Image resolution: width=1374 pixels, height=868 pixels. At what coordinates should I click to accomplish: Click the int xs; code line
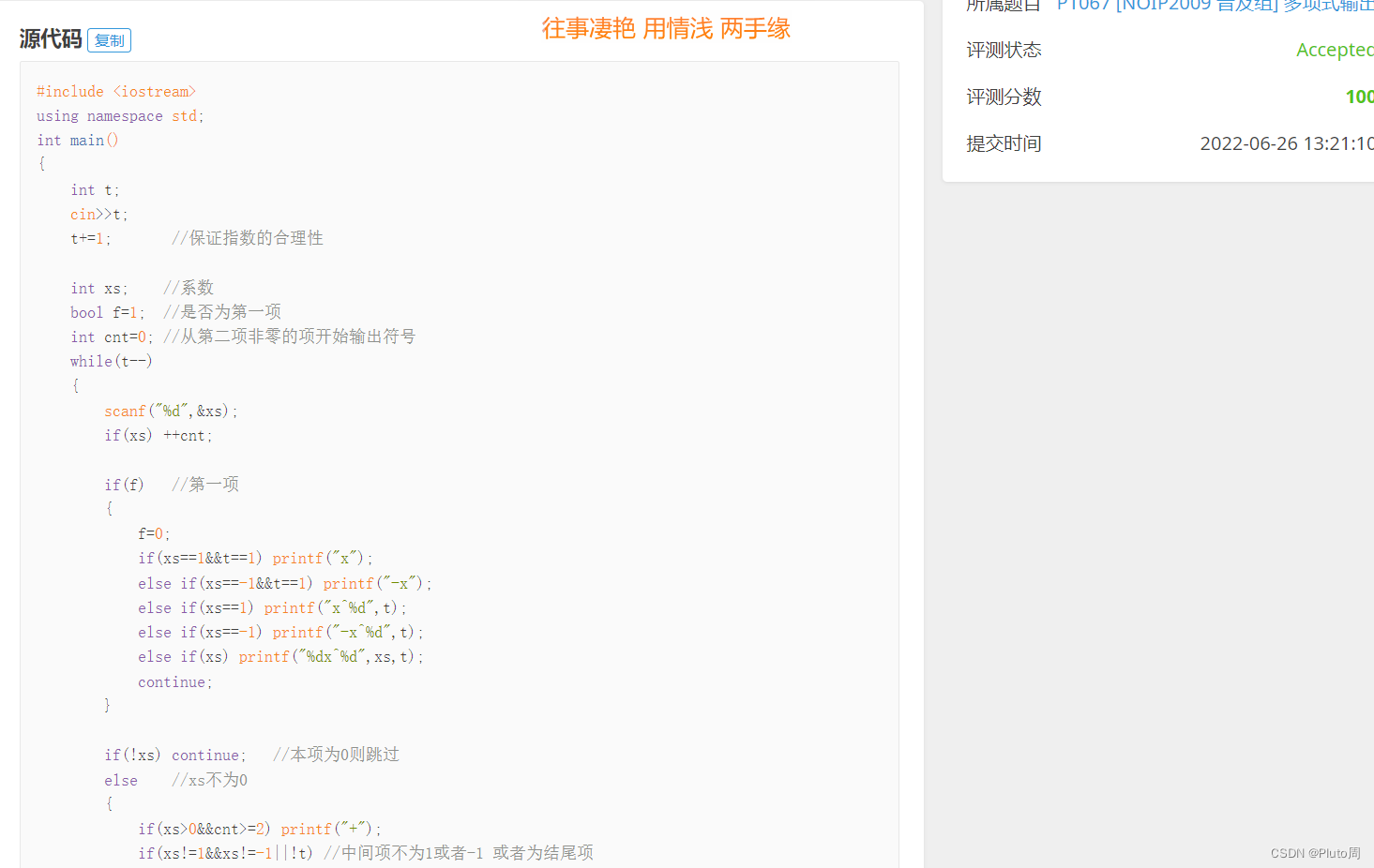pos(99,289)
